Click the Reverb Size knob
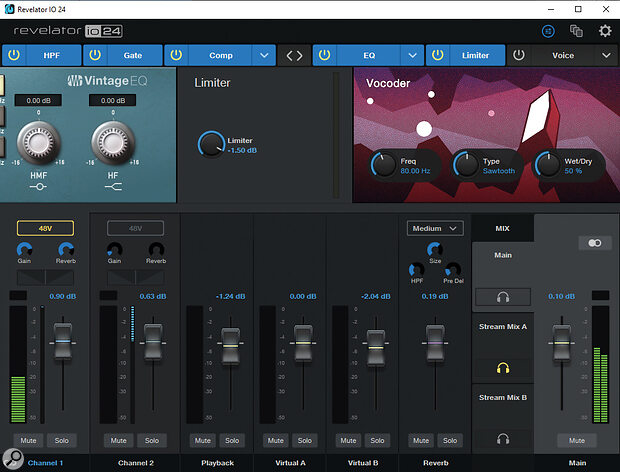 [435, 250]
